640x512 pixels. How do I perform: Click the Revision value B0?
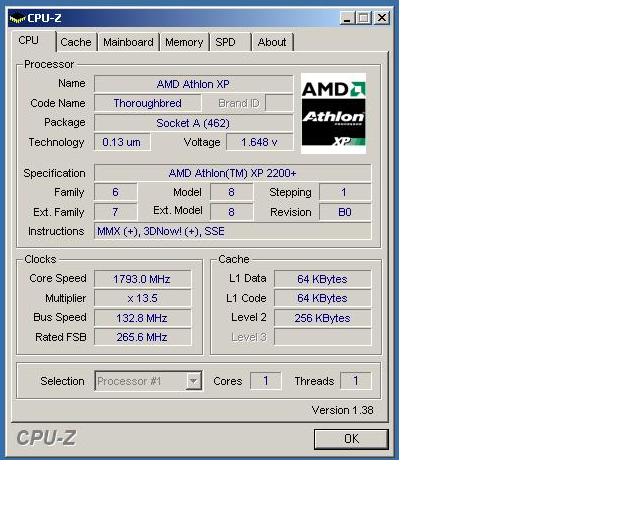(345, 212)
